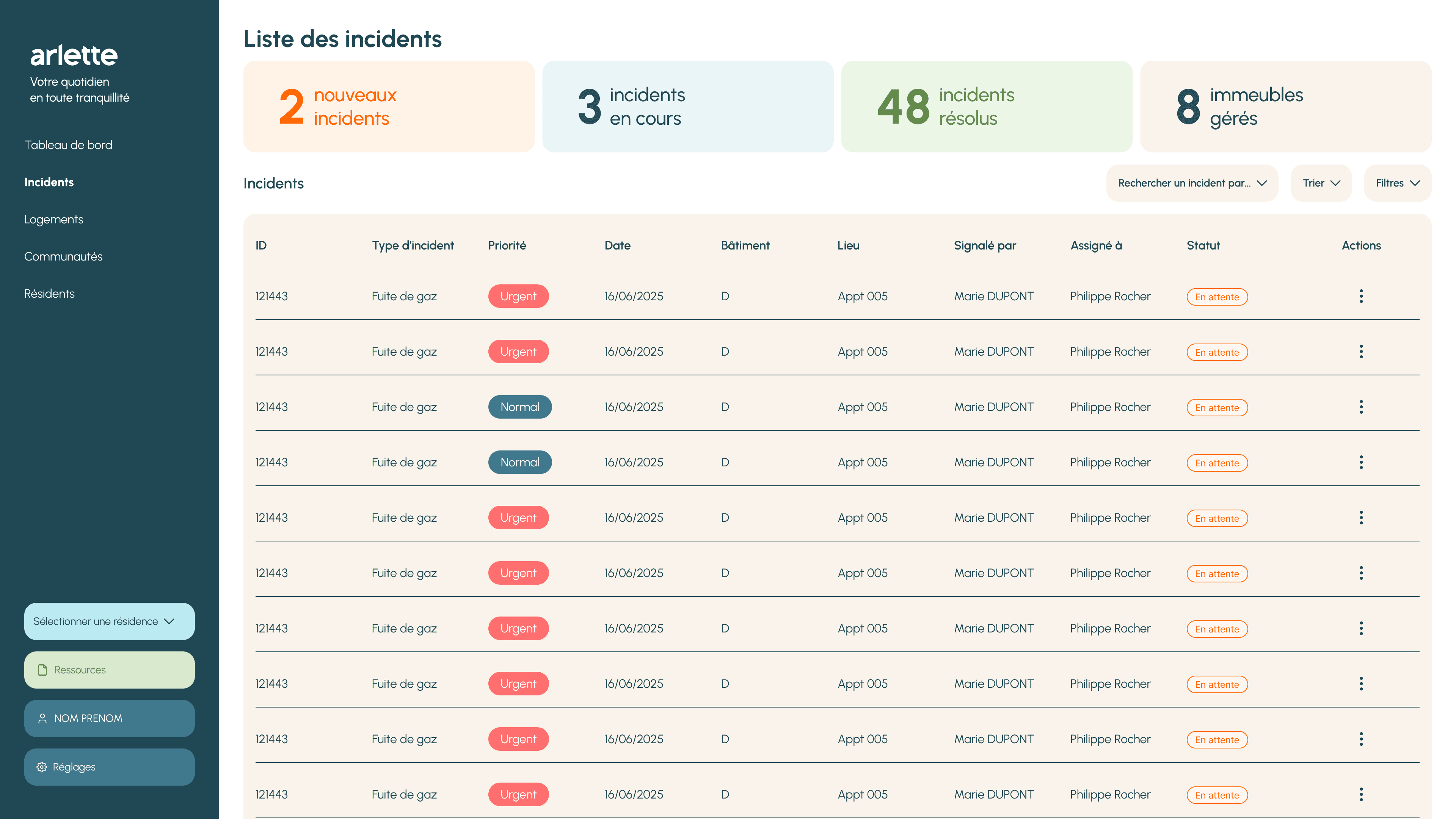1456x819 pixels.
Task: Click the NOM PRENOM profile button
Action: (x=109, y=719)
